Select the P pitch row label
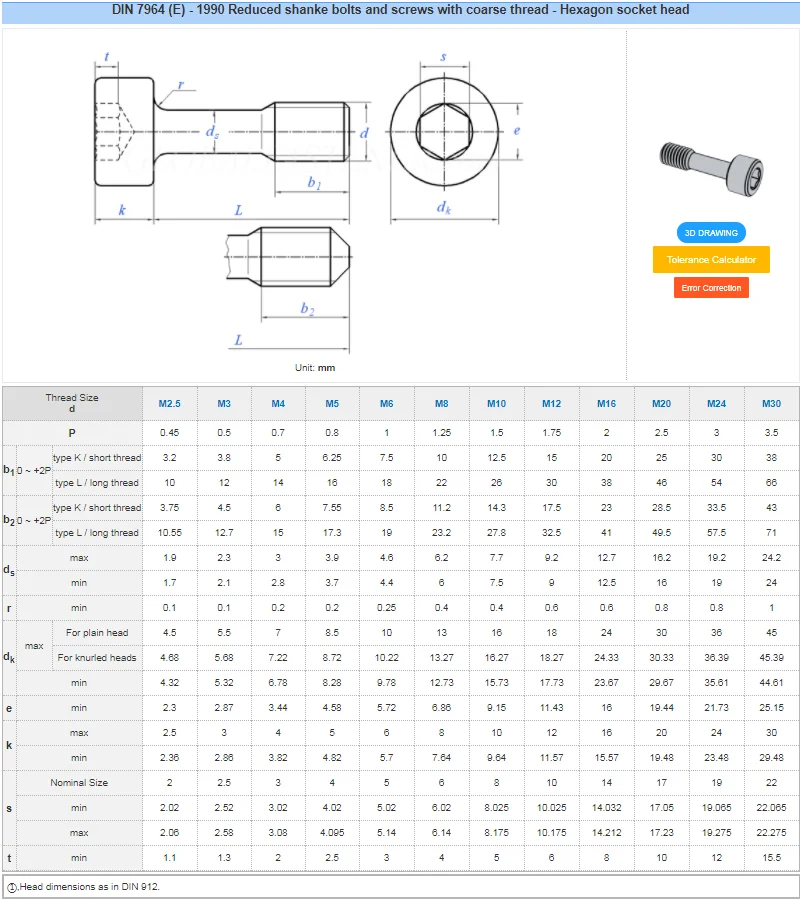 pyautogui.click(x=71, y=432)
